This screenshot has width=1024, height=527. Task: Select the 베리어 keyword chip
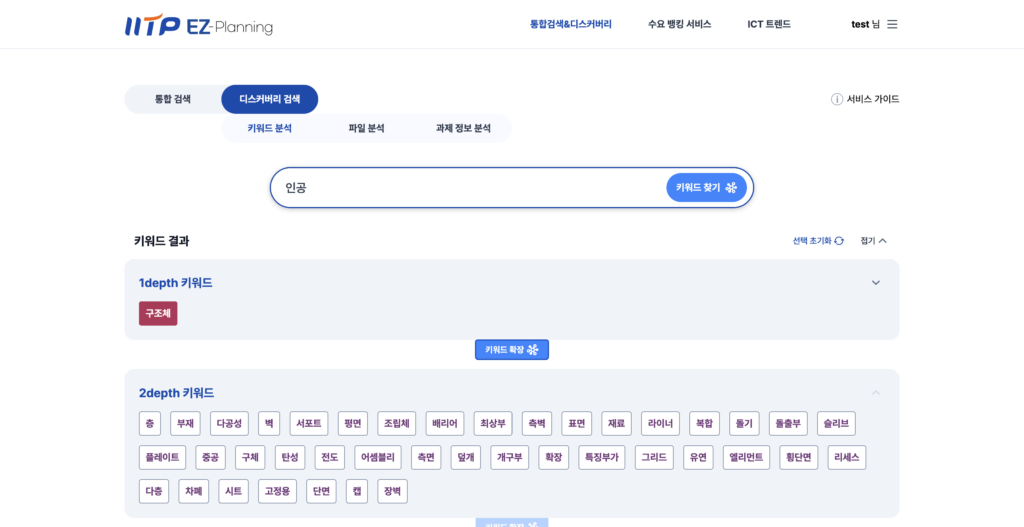pyautogui.click(x=444, y=424)
